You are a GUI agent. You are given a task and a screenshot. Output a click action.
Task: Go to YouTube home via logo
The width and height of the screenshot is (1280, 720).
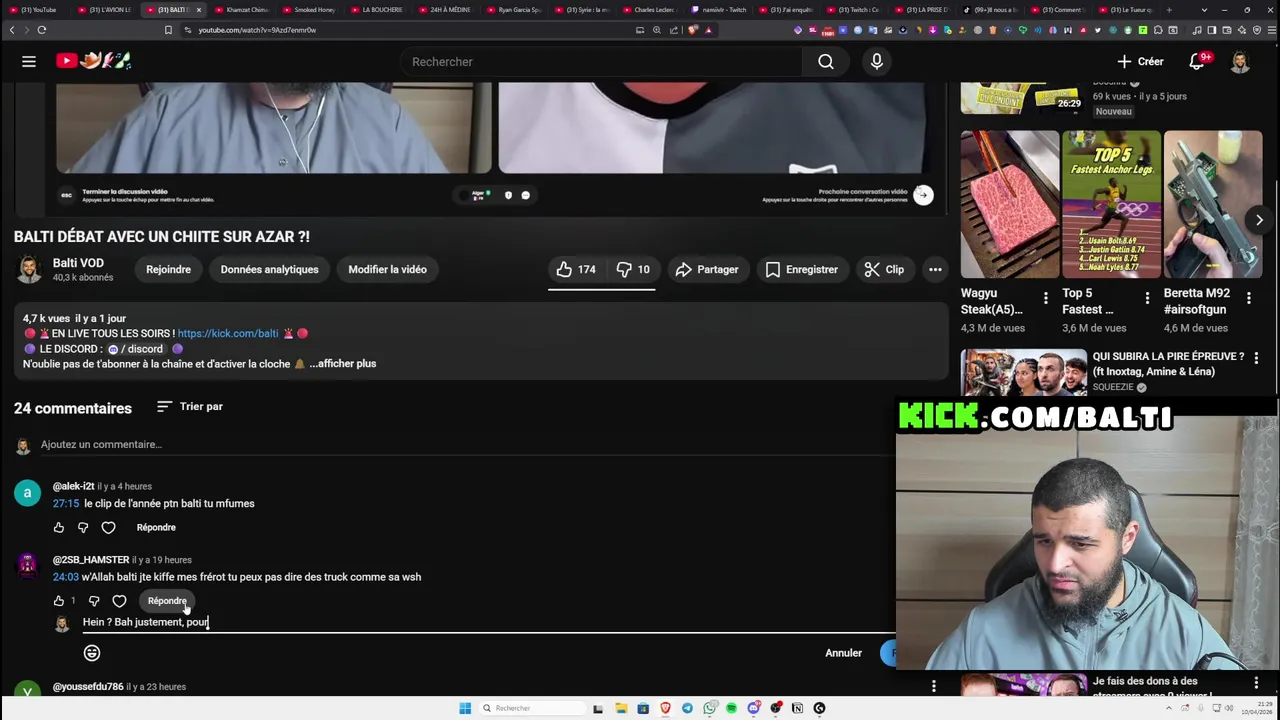[94, 61]
